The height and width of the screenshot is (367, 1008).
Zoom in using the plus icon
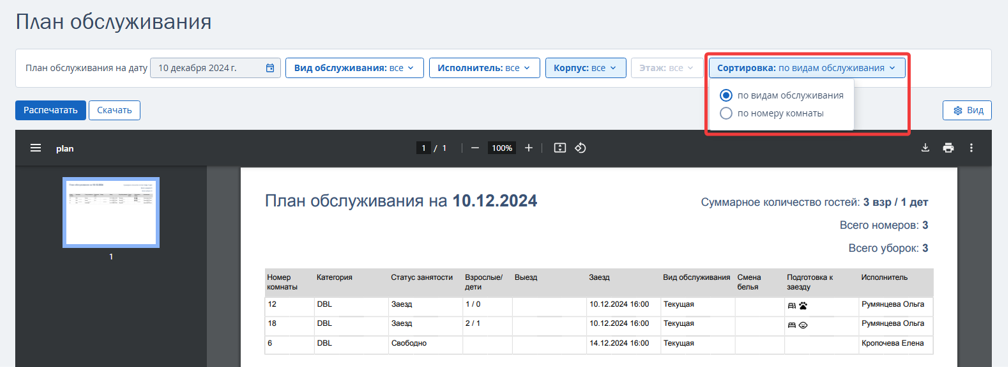pos(528,148)
